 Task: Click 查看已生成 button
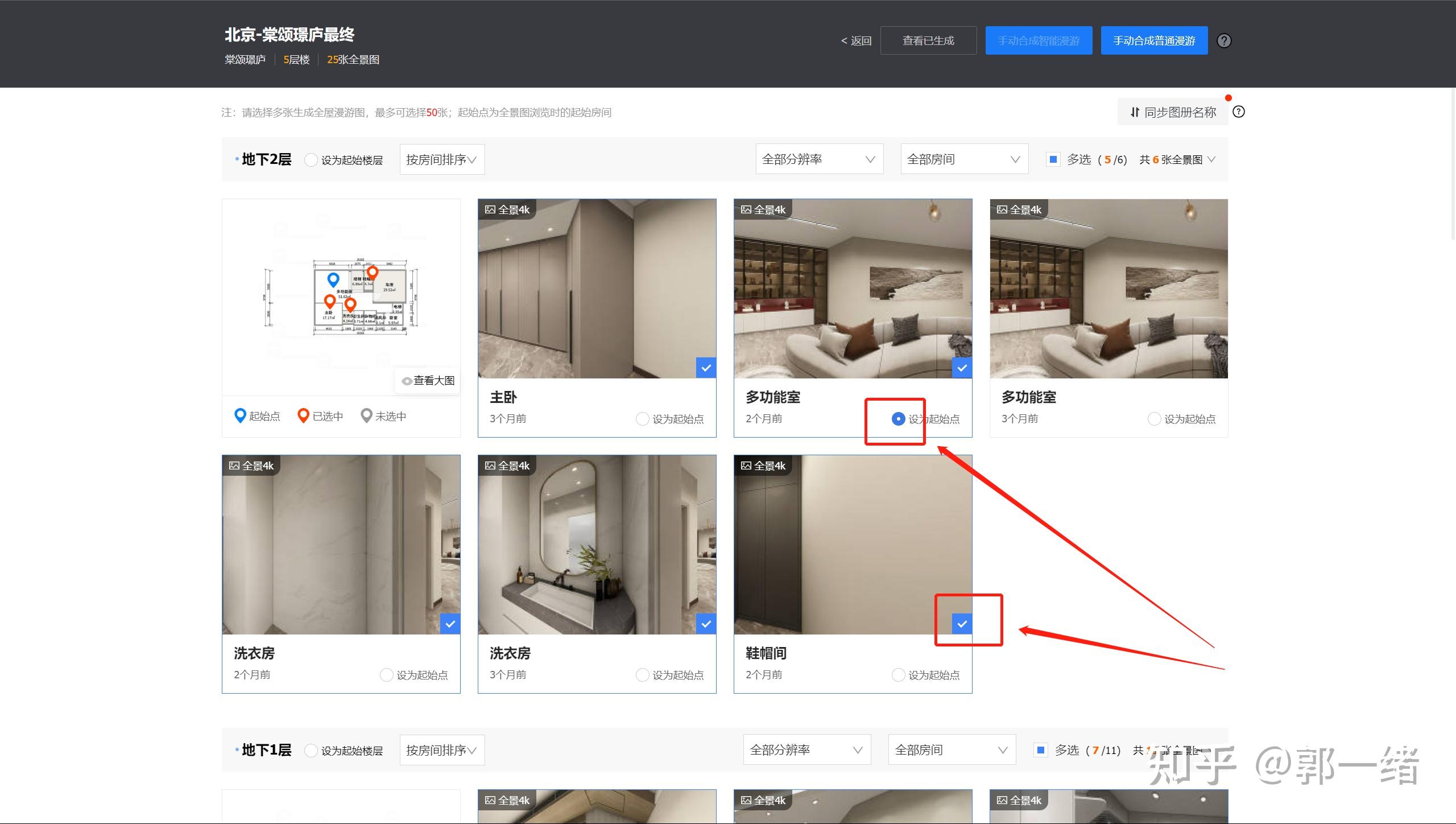point(928,41)
